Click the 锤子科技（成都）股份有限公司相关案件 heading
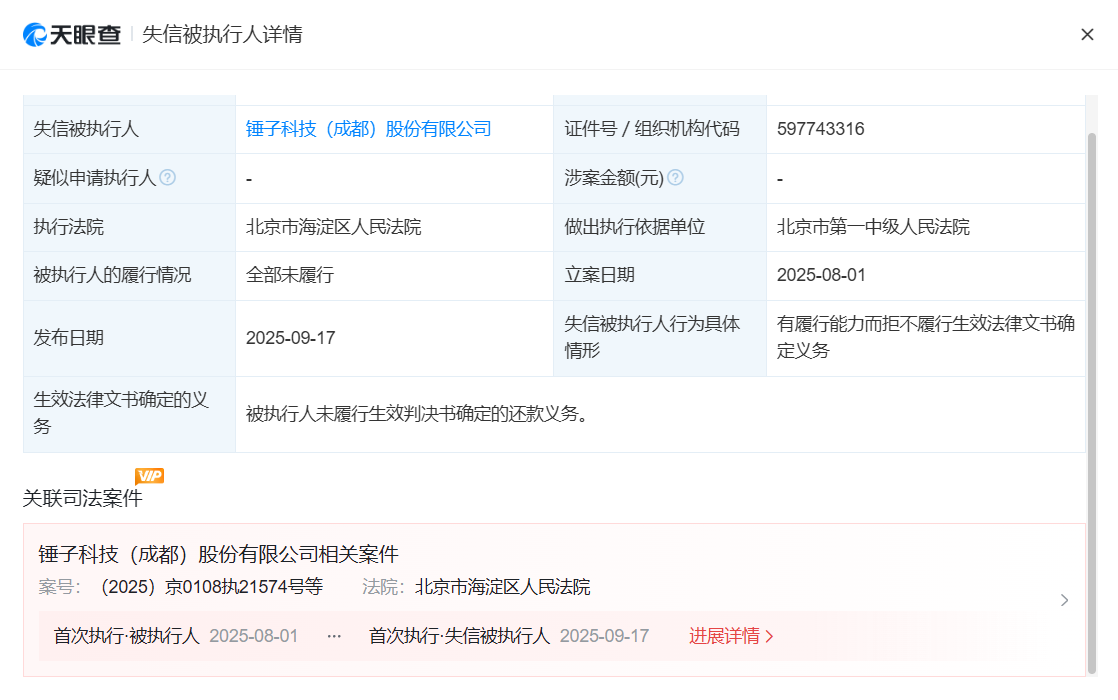Screen dimensions: 1118x700 pos(218,554)
